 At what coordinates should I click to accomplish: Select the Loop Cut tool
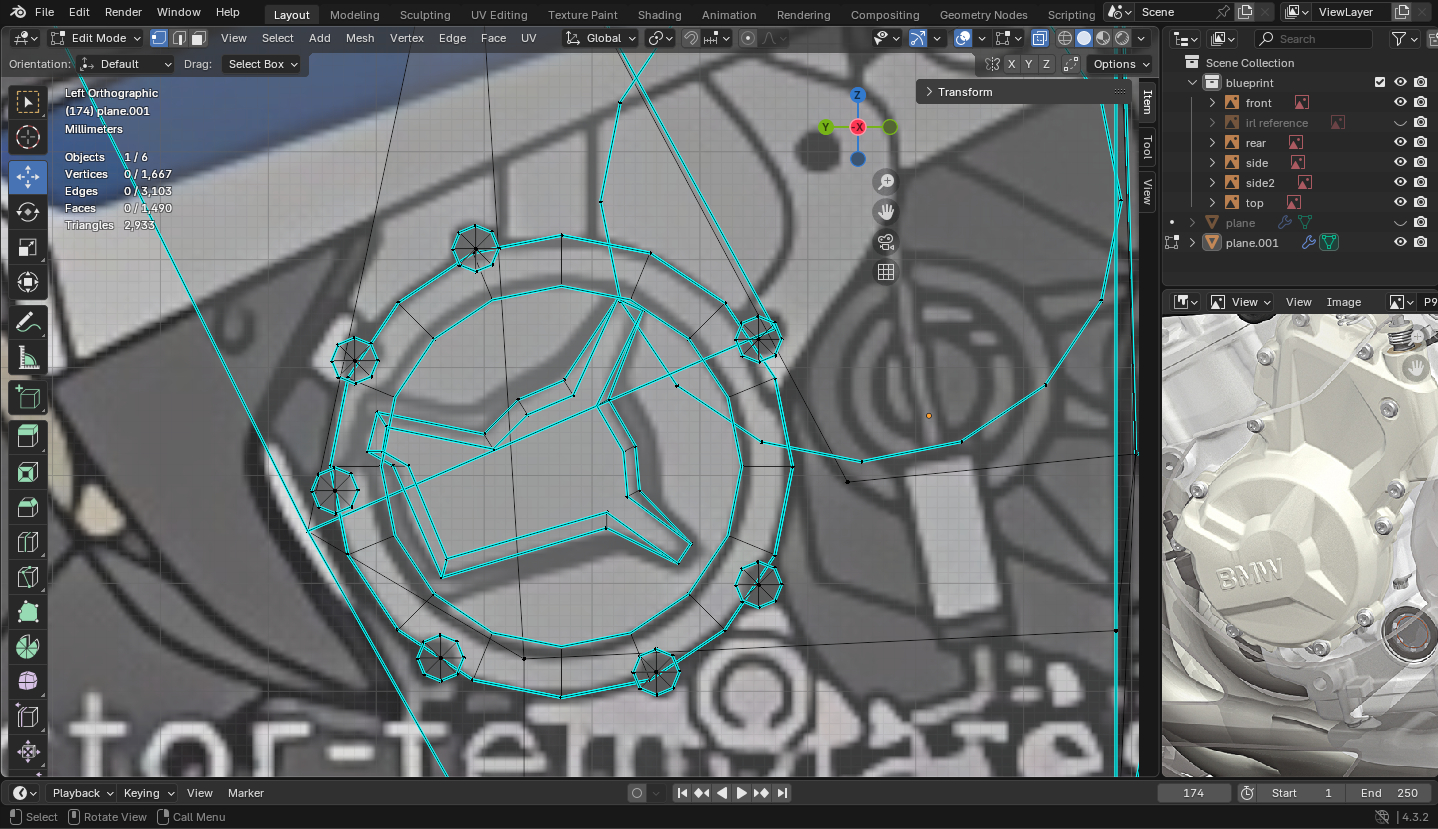pyautogui.click(x=28, y=542)
